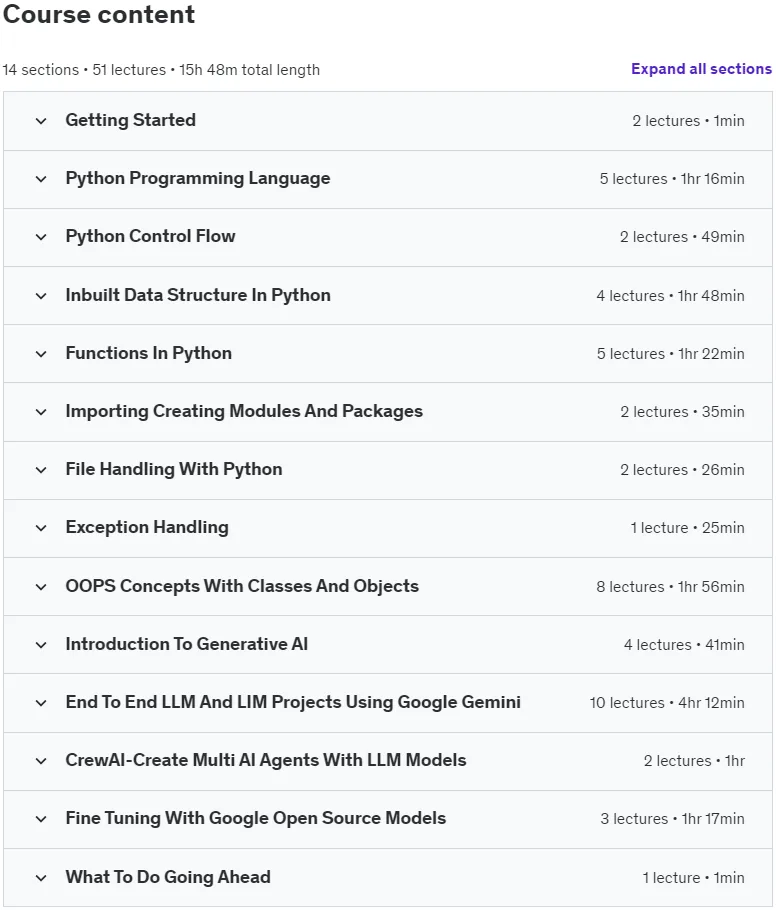Expand What To Do Going Ahead chevron
The image size is (776, 910).
coord(41,878)
